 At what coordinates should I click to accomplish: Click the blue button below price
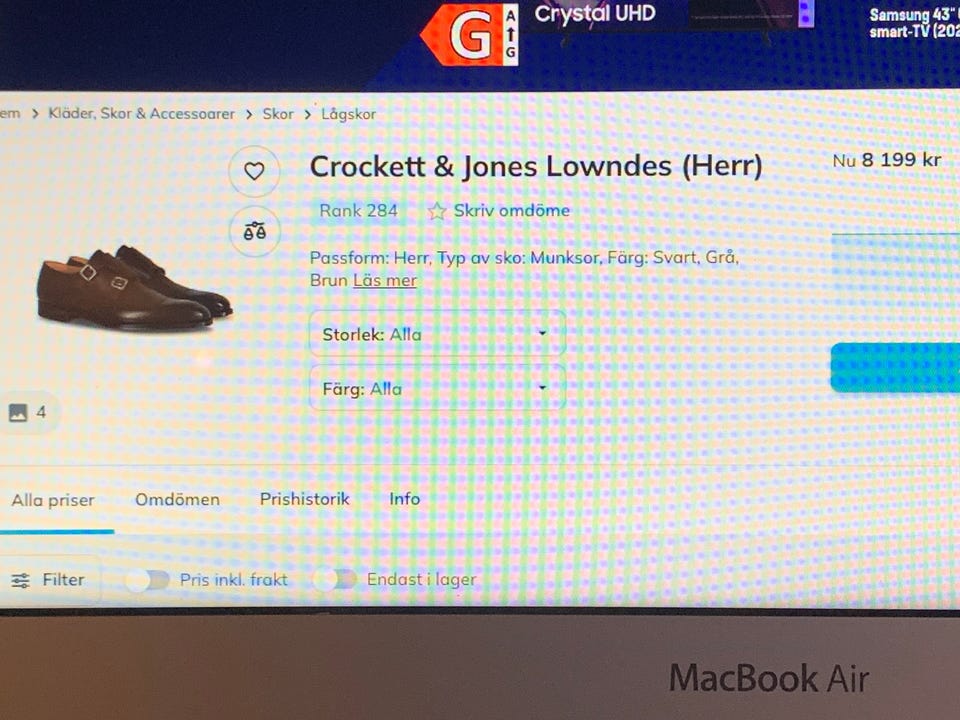895,367
